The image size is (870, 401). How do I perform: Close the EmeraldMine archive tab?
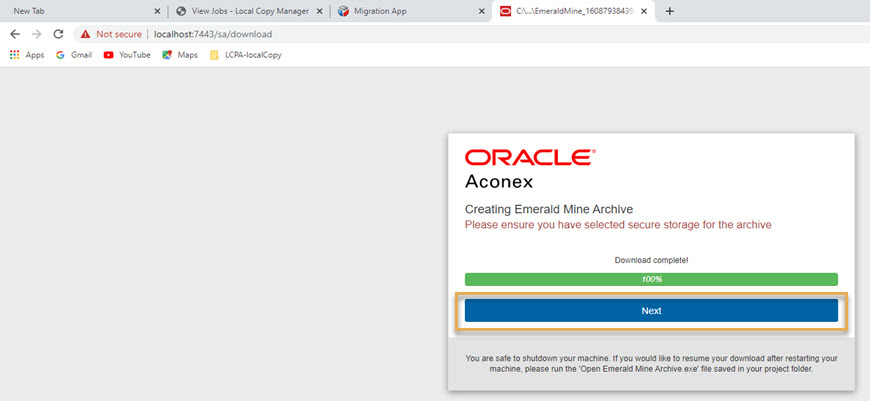point(645,11)
